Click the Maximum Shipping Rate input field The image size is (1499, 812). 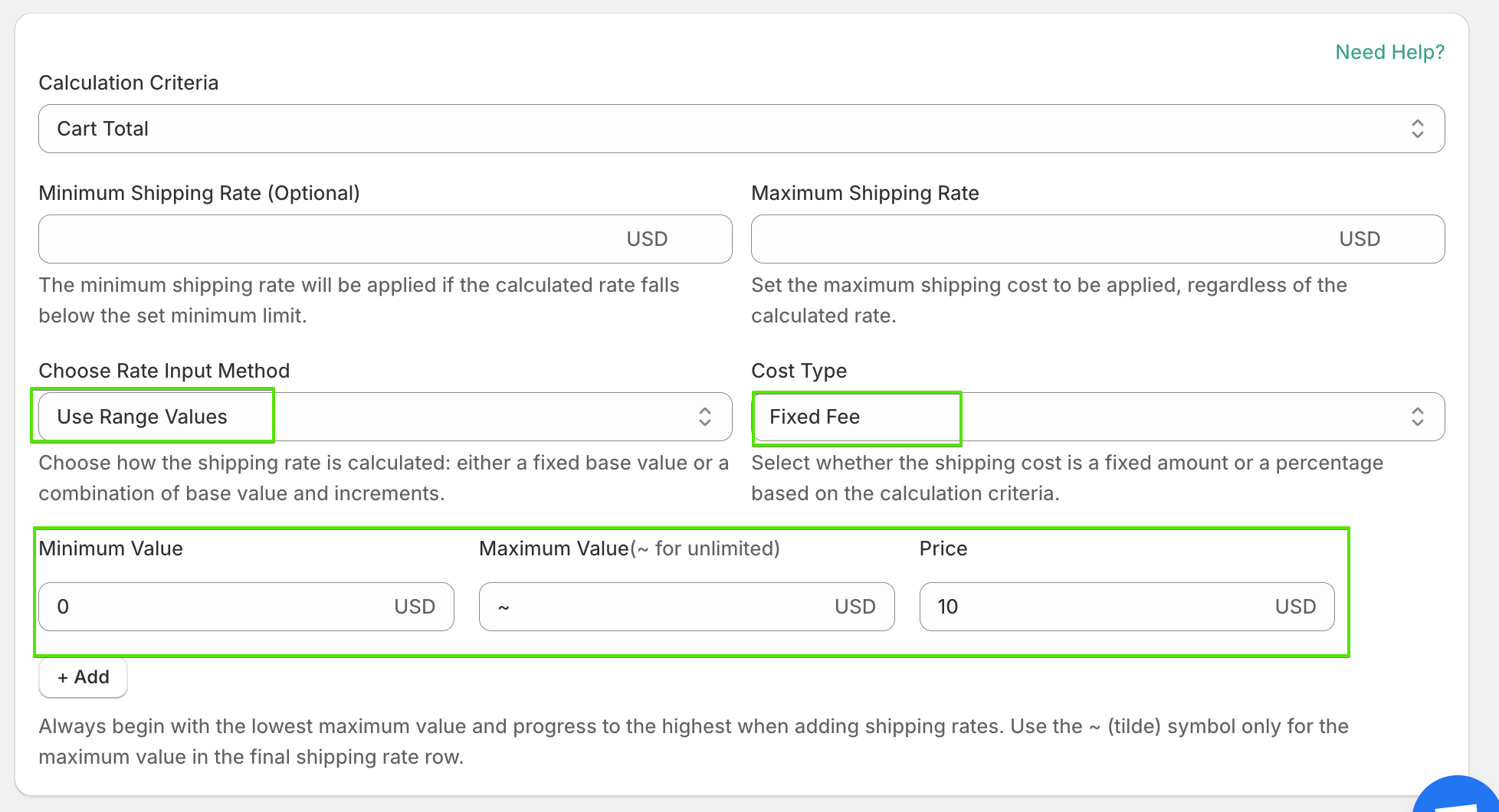pos(1042,239)
